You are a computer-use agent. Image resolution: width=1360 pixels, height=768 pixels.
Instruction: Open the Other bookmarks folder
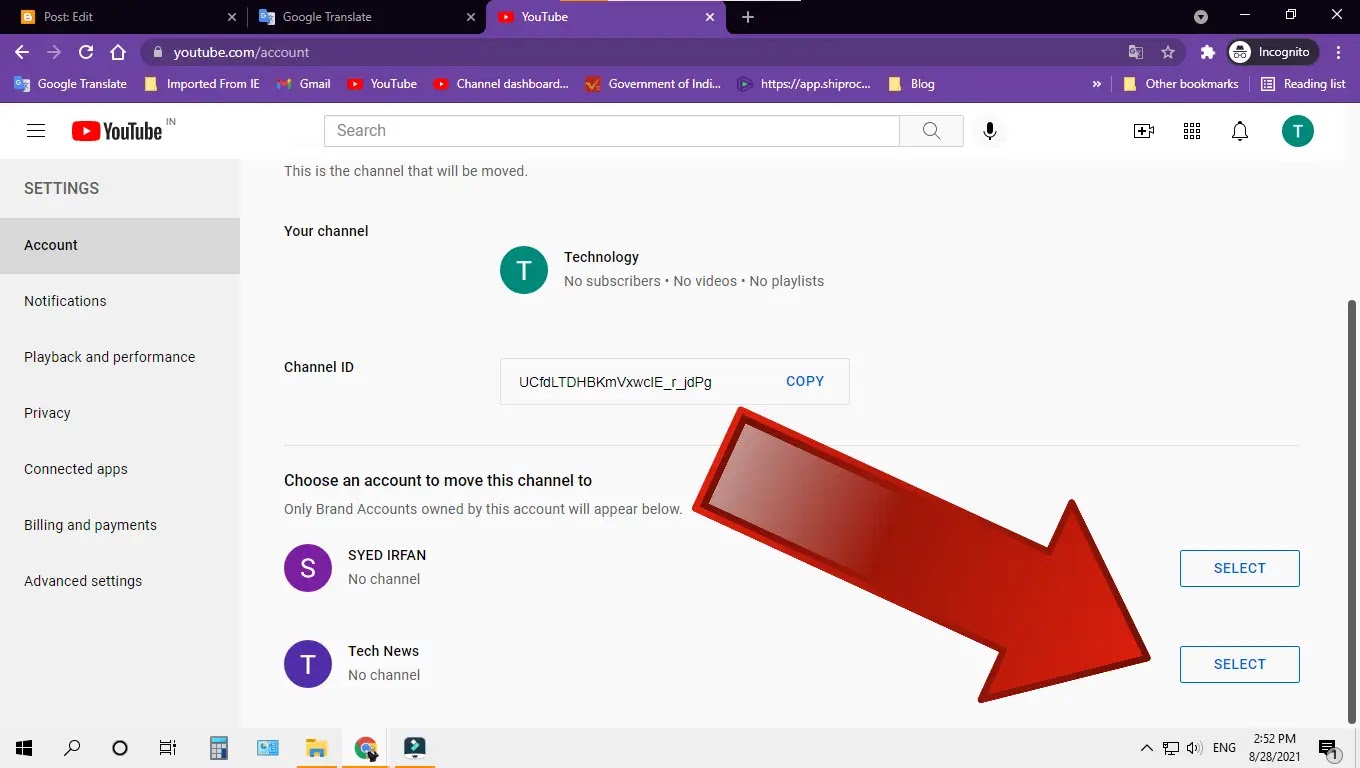pos(1180,84)
